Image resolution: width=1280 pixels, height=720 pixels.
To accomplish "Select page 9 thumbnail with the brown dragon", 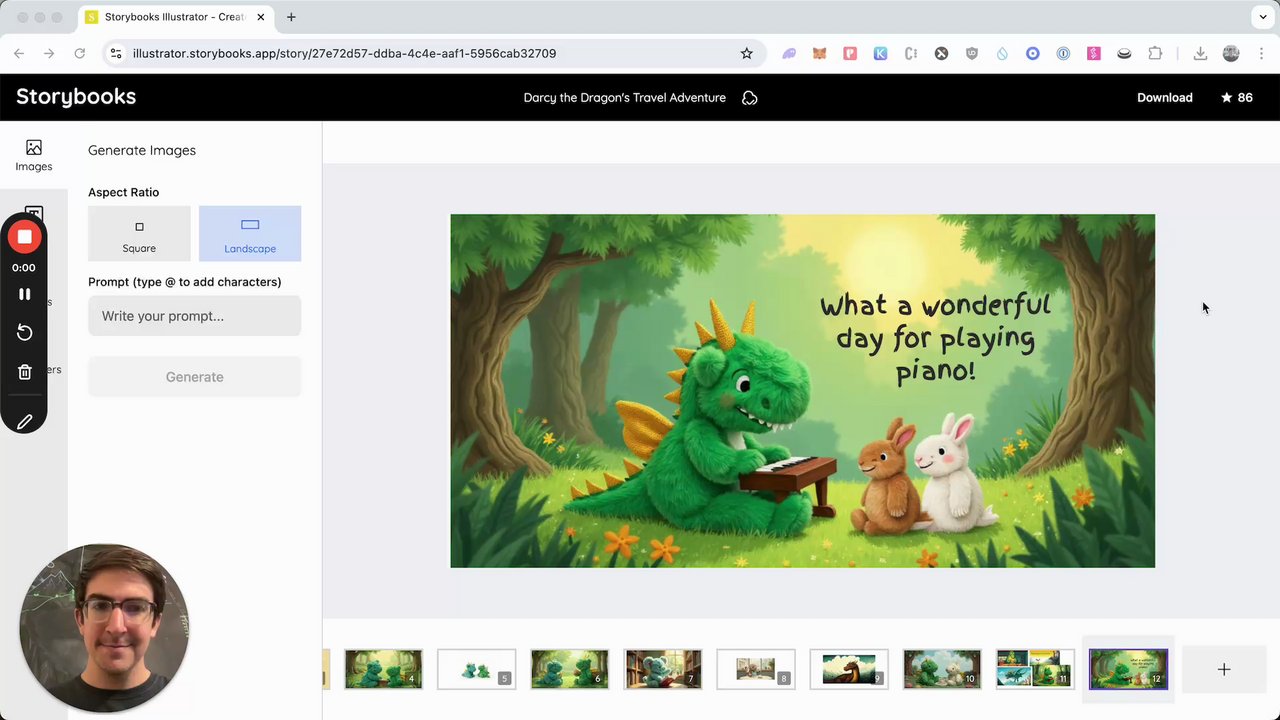I will click(x=849, y=669).
